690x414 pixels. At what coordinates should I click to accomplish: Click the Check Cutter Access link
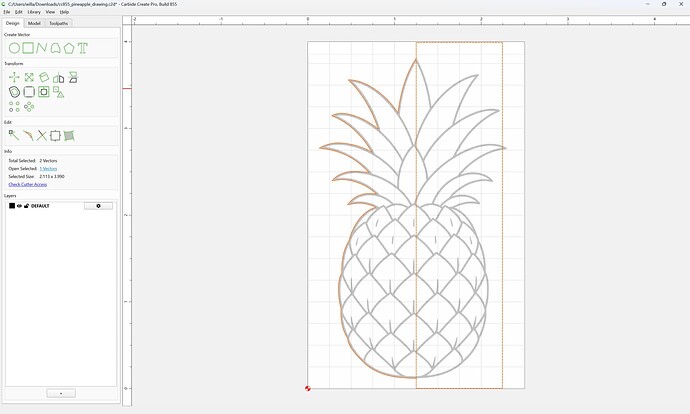[x=28, y=184]
